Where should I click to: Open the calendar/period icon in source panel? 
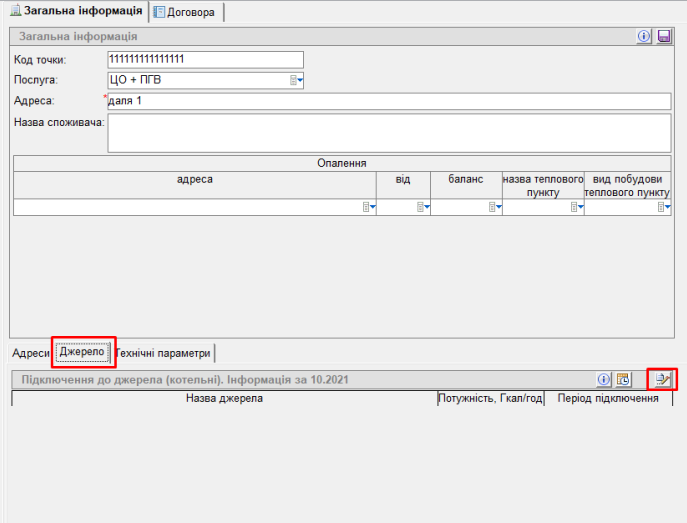(x=623, y=379)
